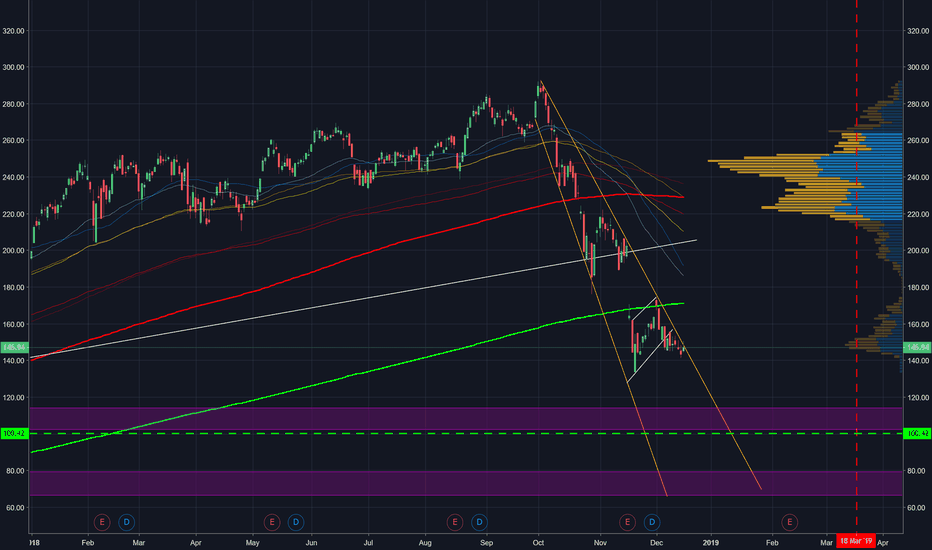Click the right green '100.42' price label
The image size is (932, 550).
click(x=917, y=433)
